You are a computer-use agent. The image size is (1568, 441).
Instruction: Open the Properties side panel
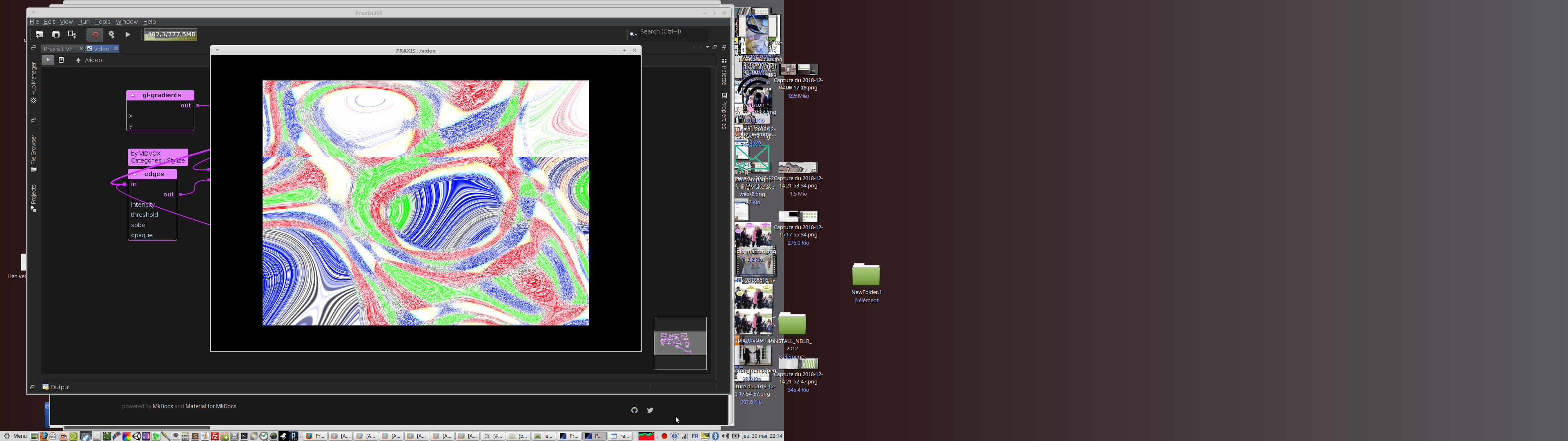[x=724, y=111]
